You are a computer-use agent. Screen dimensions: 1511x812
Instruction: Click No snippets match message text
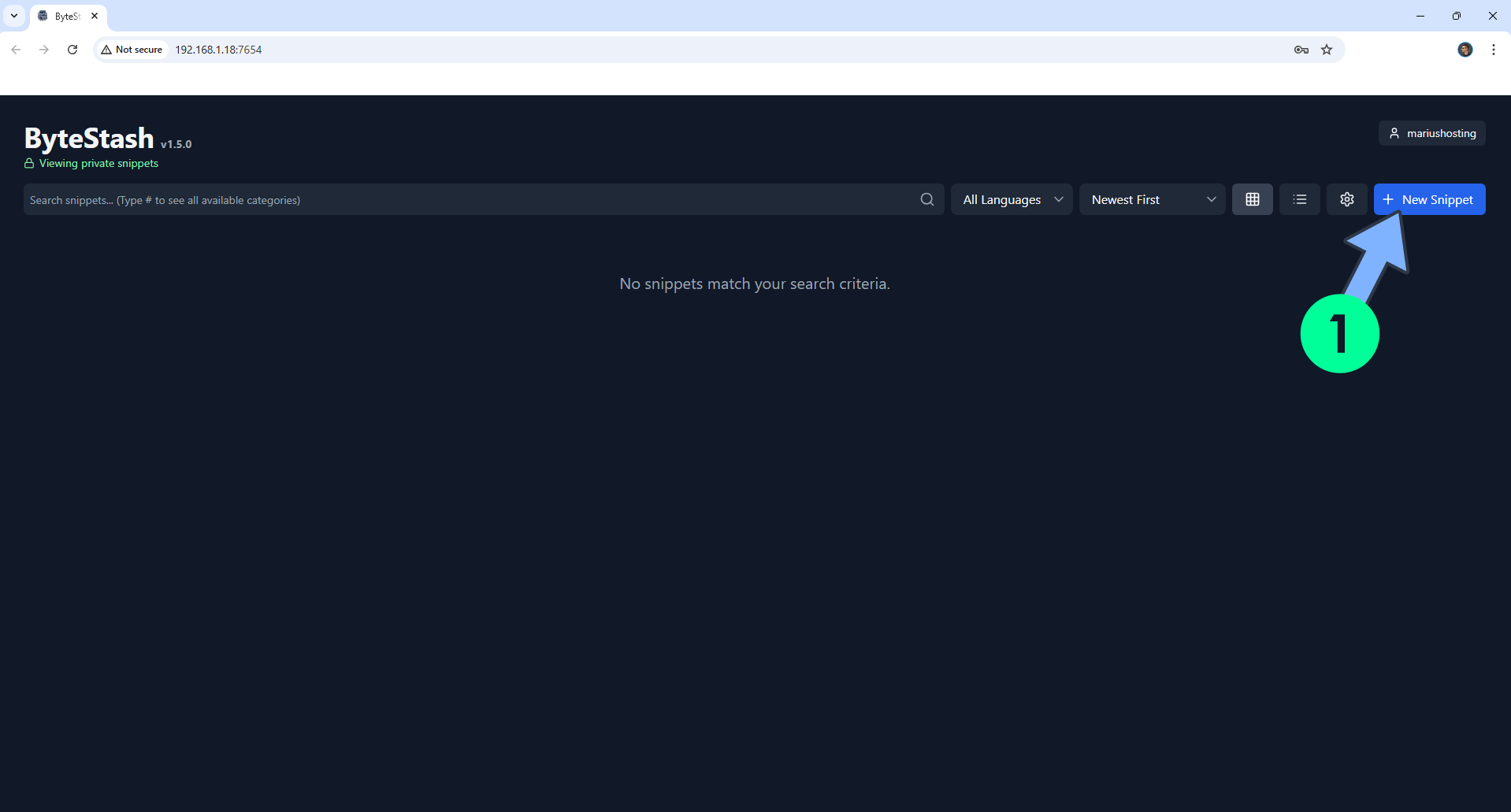(x=755, y=284)
